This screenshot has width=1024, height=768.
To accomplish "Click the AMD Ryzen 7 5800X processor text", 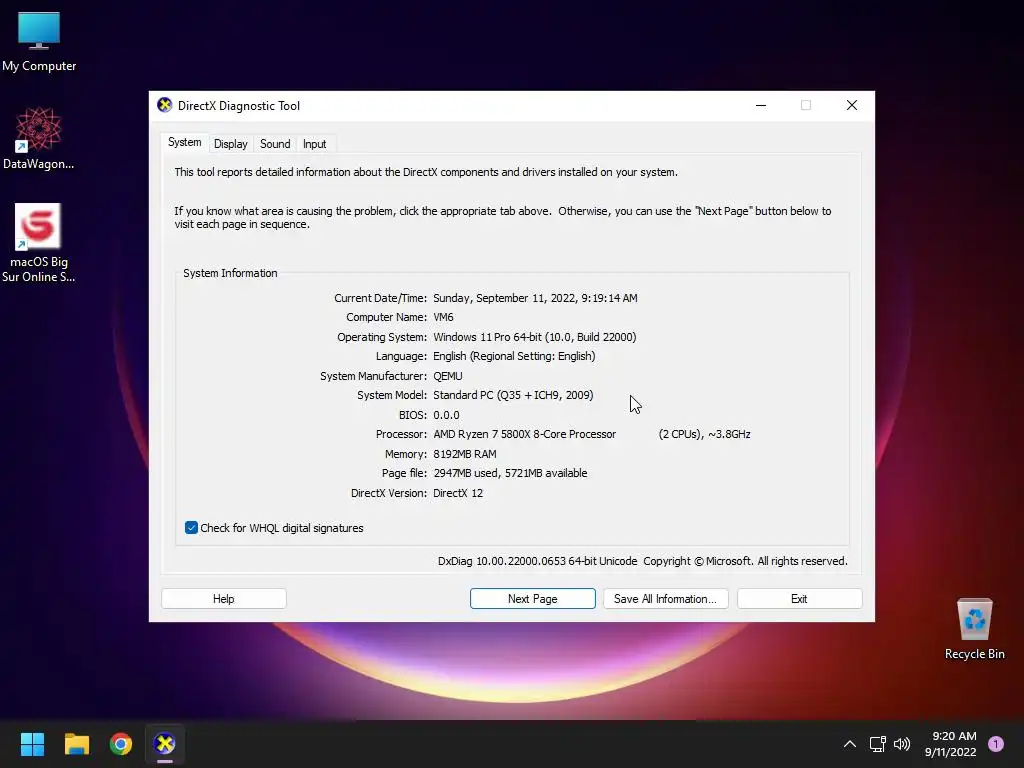I will 524,434.
